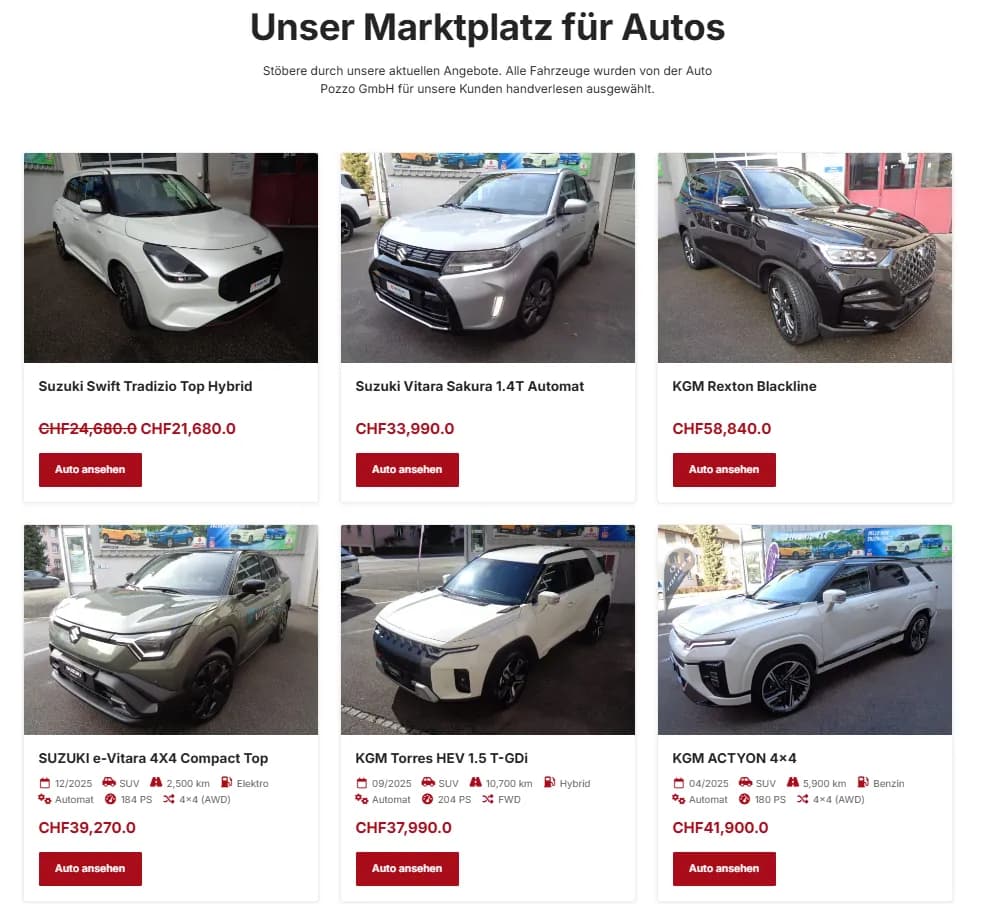Open the KGM Torres HEV 1.5 T-GDi title
This screenshot has height=904, width=982.
click(442, 759)
